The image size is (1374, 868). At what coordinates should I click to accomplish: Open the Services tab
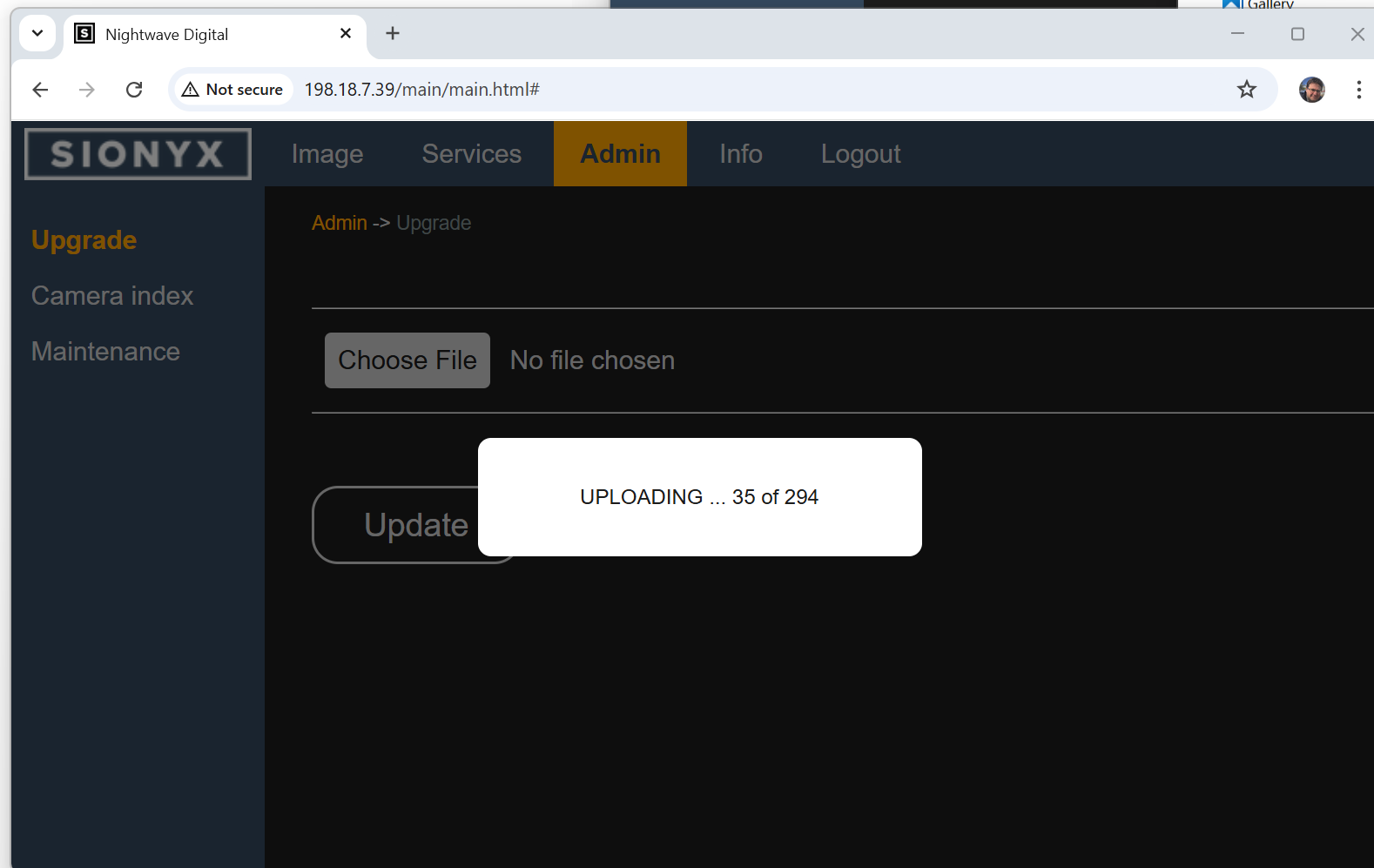[x=471, y=154]
